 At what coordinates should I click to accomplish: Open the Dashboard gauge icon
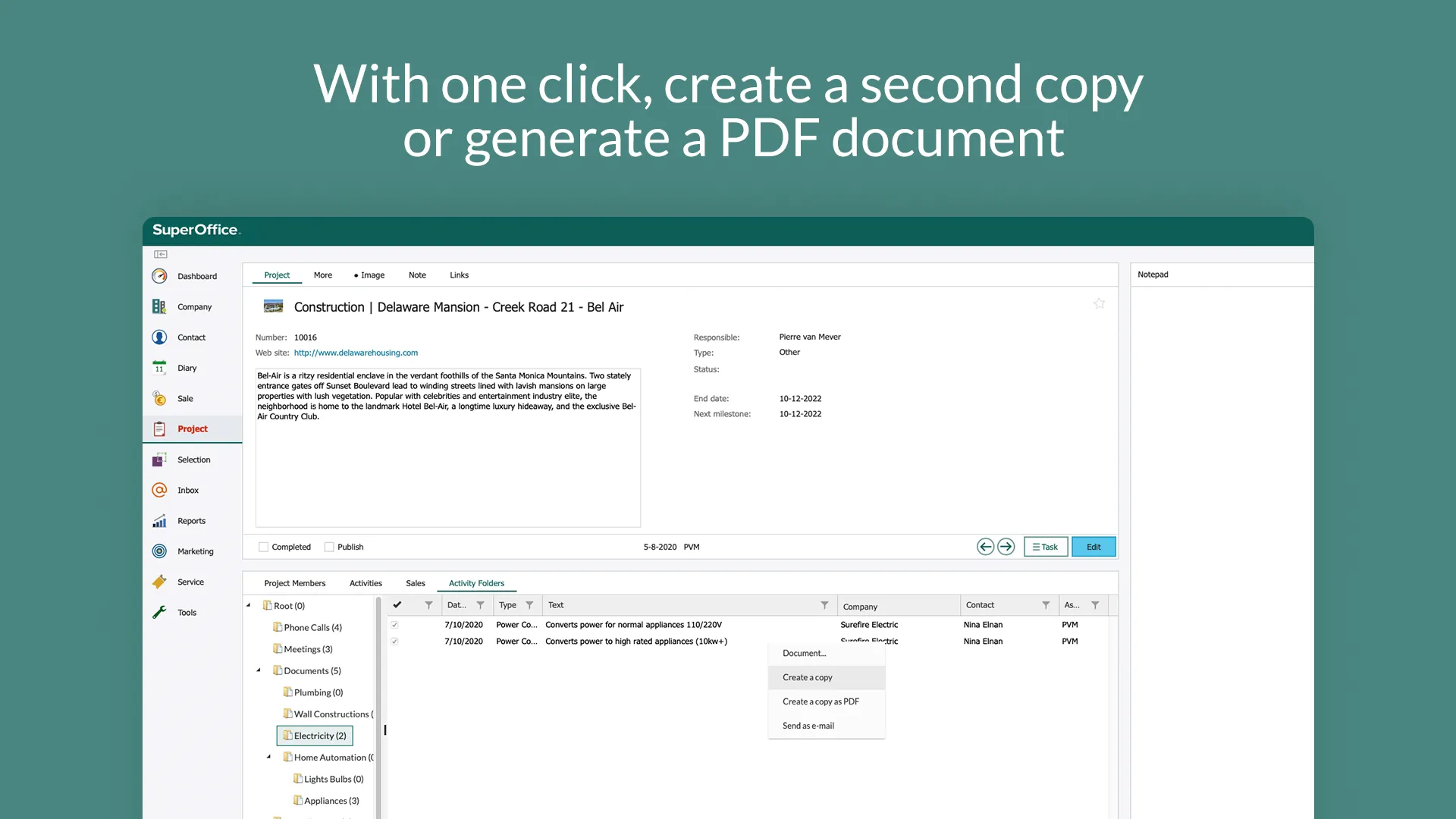click(159, 276)
